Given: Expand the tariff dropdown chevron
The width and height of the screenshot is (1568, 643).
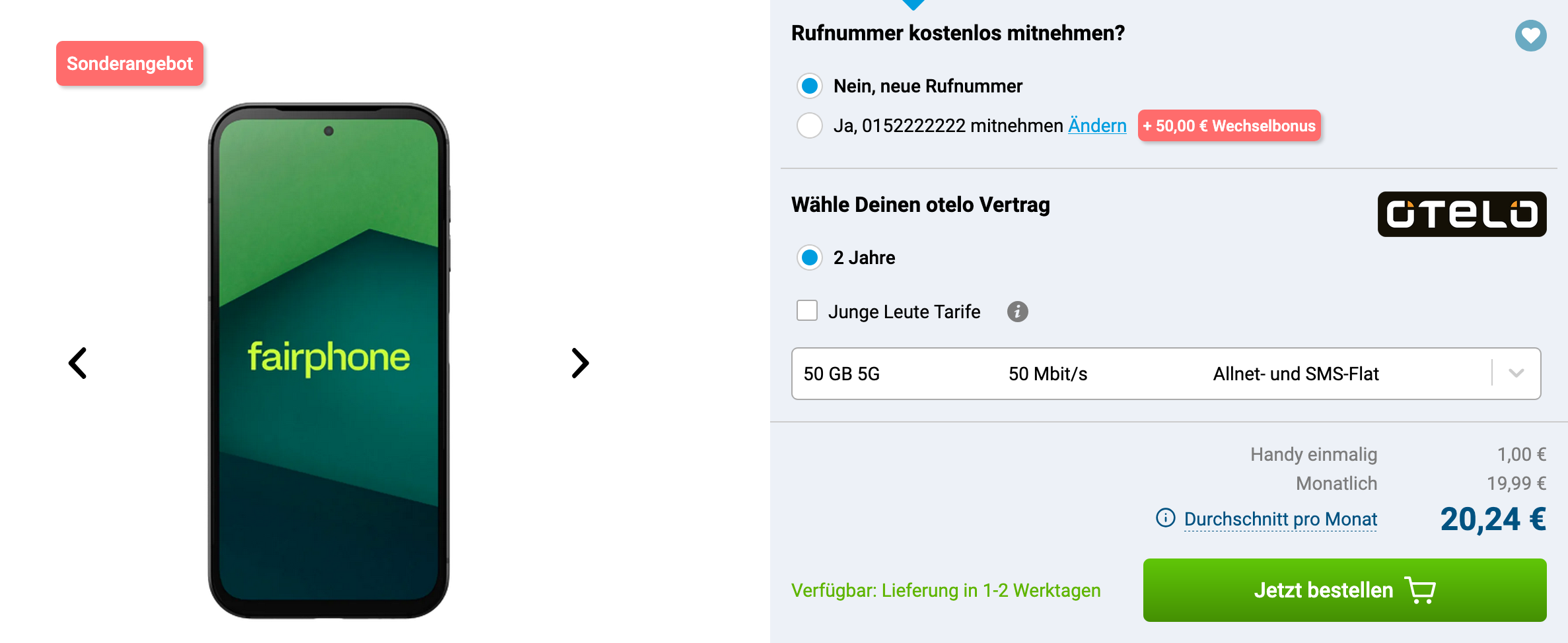Looking at the screenshot, I should pos(1516,374).
